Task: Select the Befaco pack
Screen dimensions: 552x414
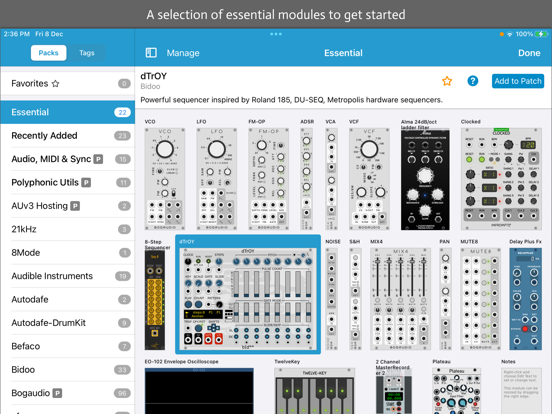Action: (68, 346)
